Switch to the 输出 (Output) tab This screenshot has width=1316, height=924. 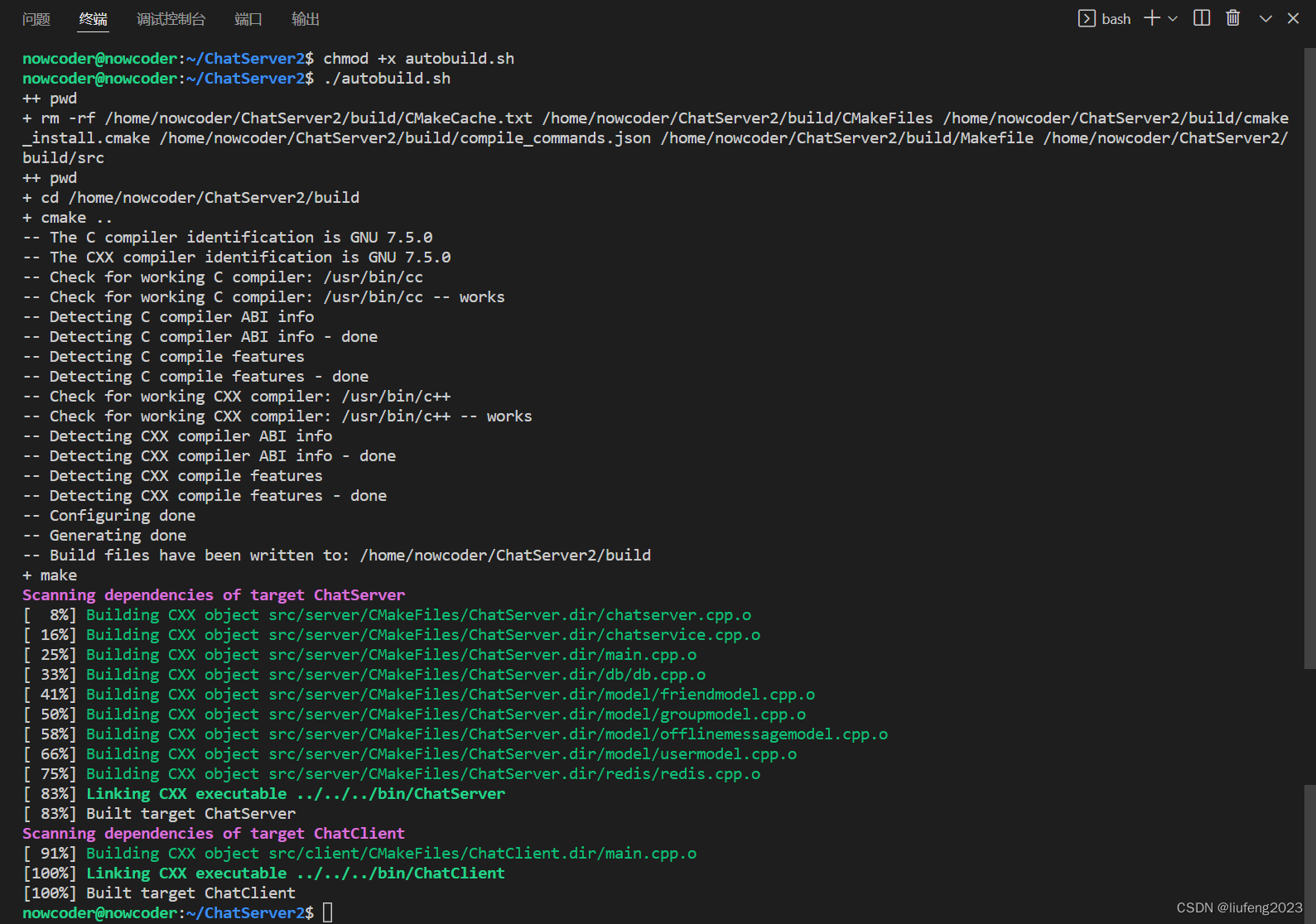(306, 19)
